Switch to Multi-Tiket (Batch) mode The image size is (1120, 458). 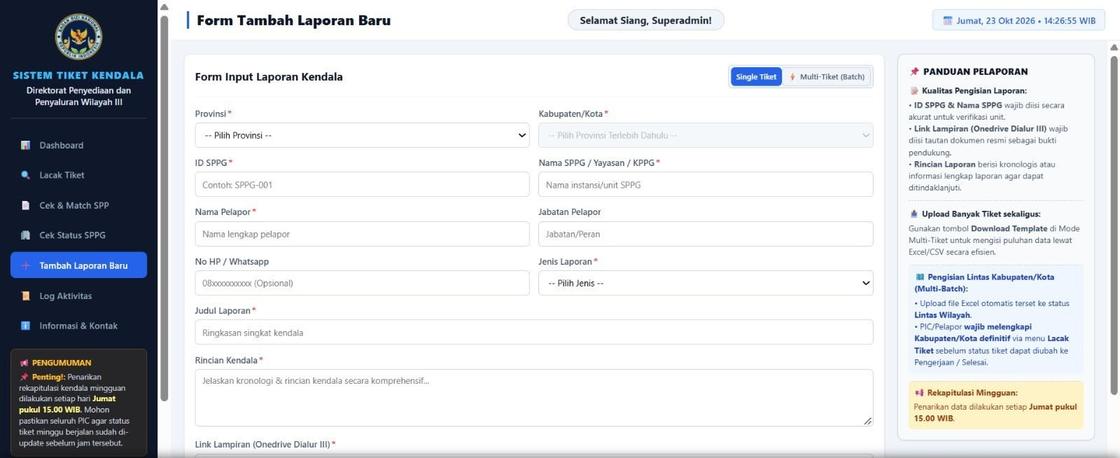pyautogui.click(x=827, y=76)
